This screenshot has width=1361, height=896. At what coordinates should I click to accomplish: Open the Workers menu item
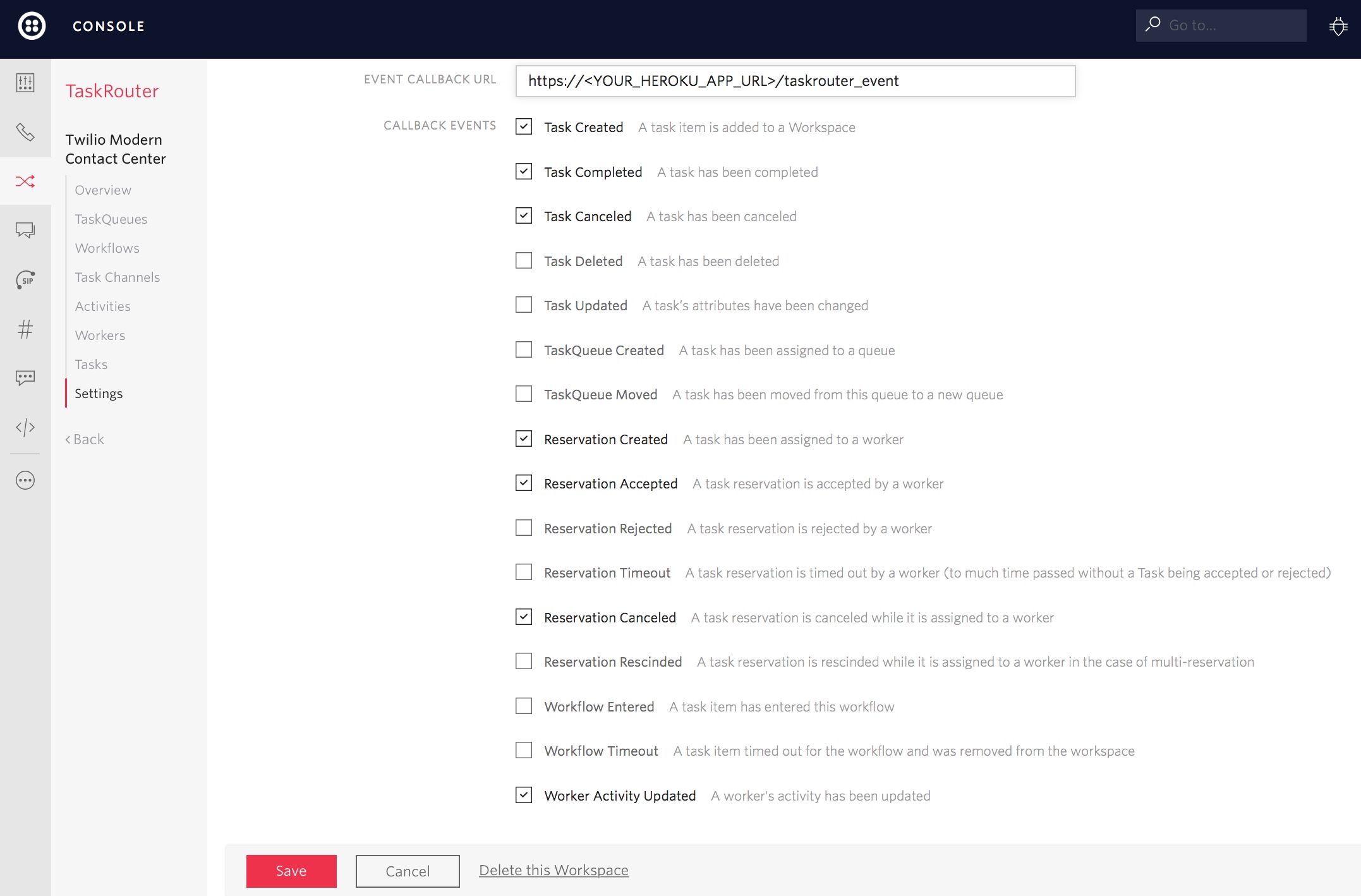click(100, 336)
